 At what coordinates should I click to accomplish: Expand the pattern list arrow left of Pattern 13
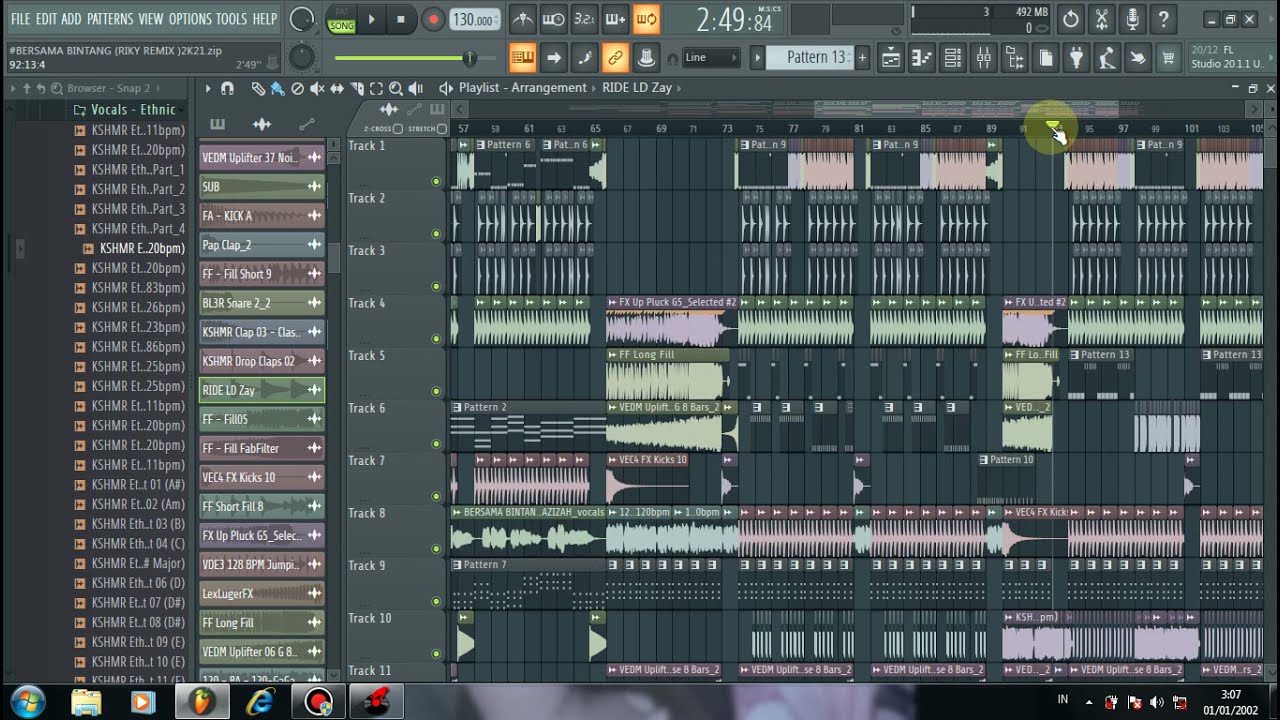click(x=758, y=58)
